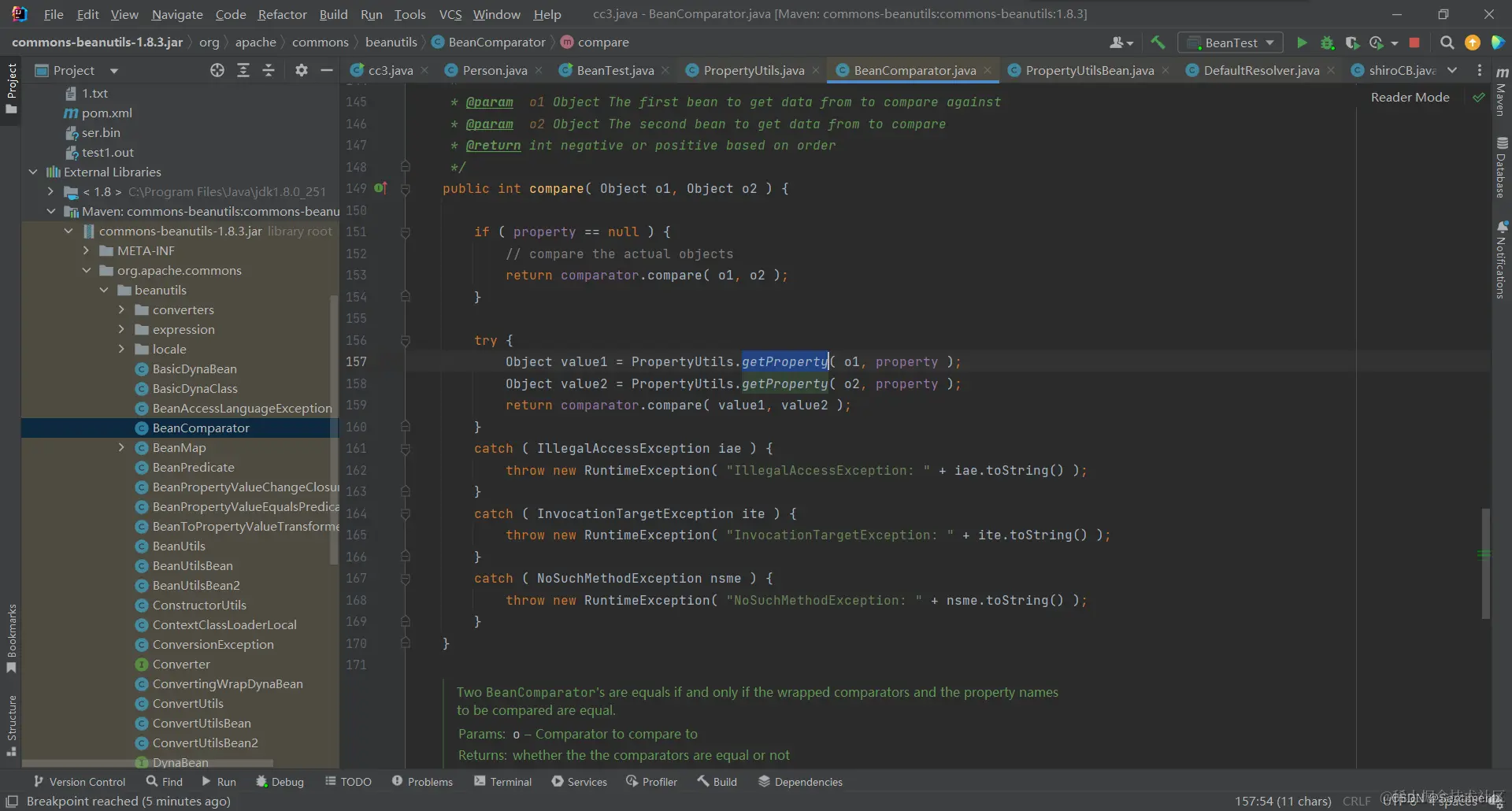
Task: Expand the JDK 1.8 library node
Action: tap(50, 191)
